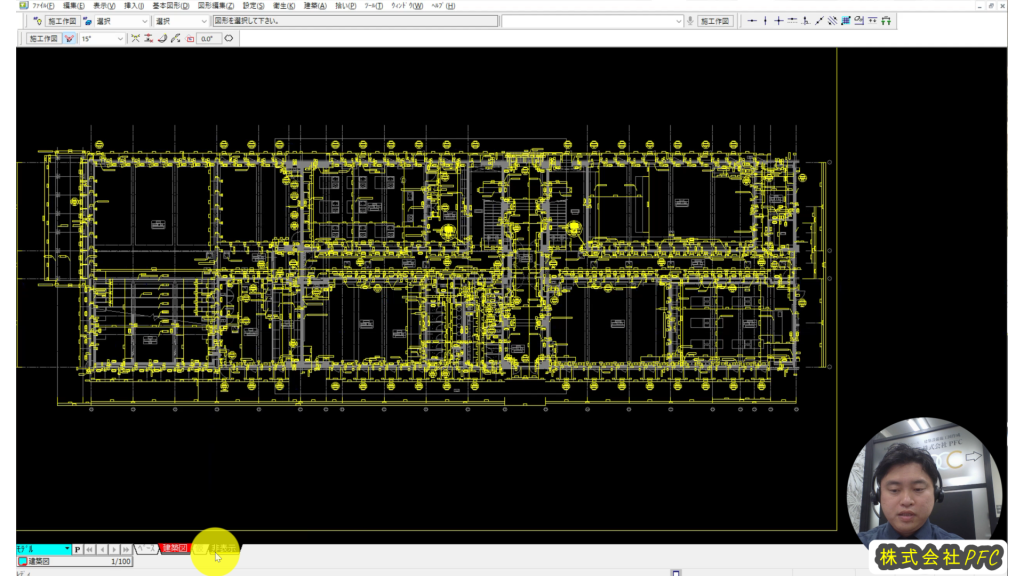
Task: Click the 0.0° angle input field
Action: click(208, 39)
